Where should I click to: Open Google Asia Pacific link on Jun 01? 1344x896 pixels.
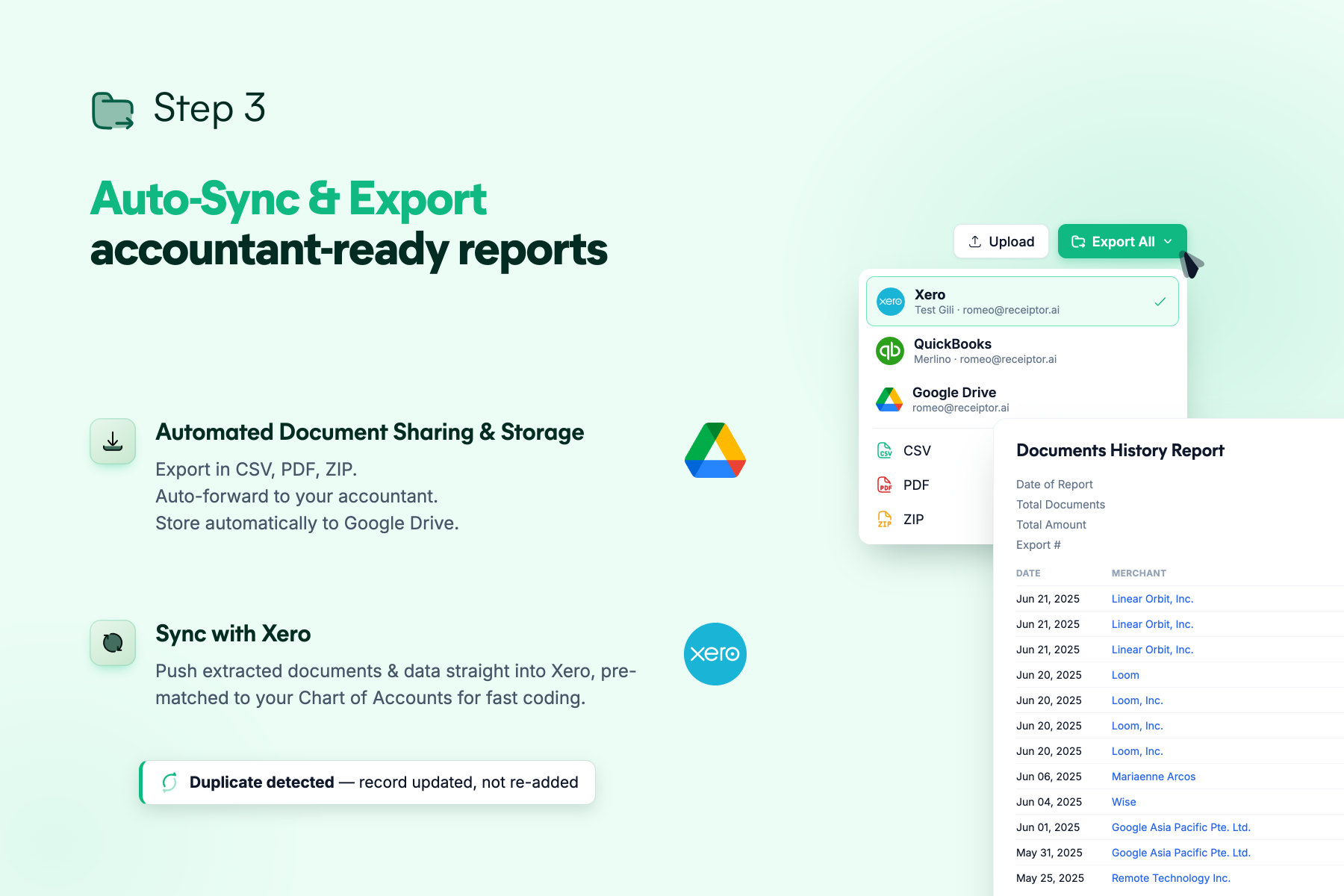[x=1180, y=827]
